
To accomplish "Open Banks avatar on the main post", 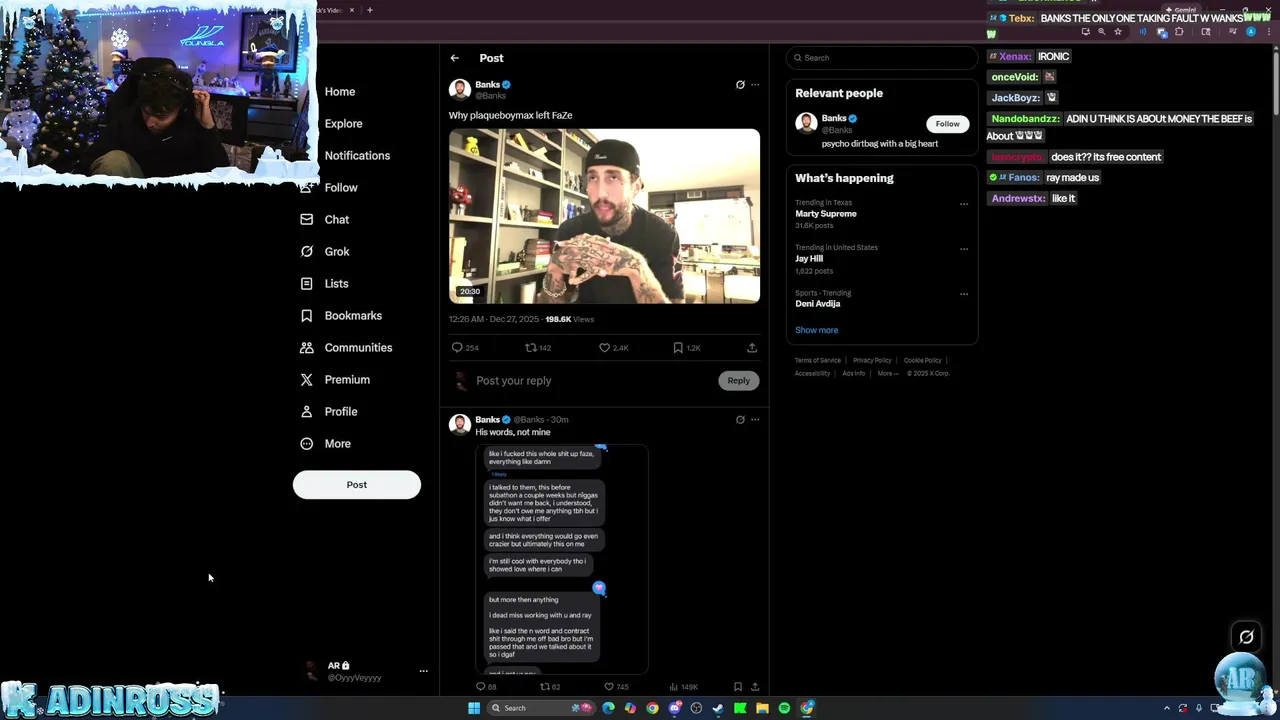I will click(459, 90).
